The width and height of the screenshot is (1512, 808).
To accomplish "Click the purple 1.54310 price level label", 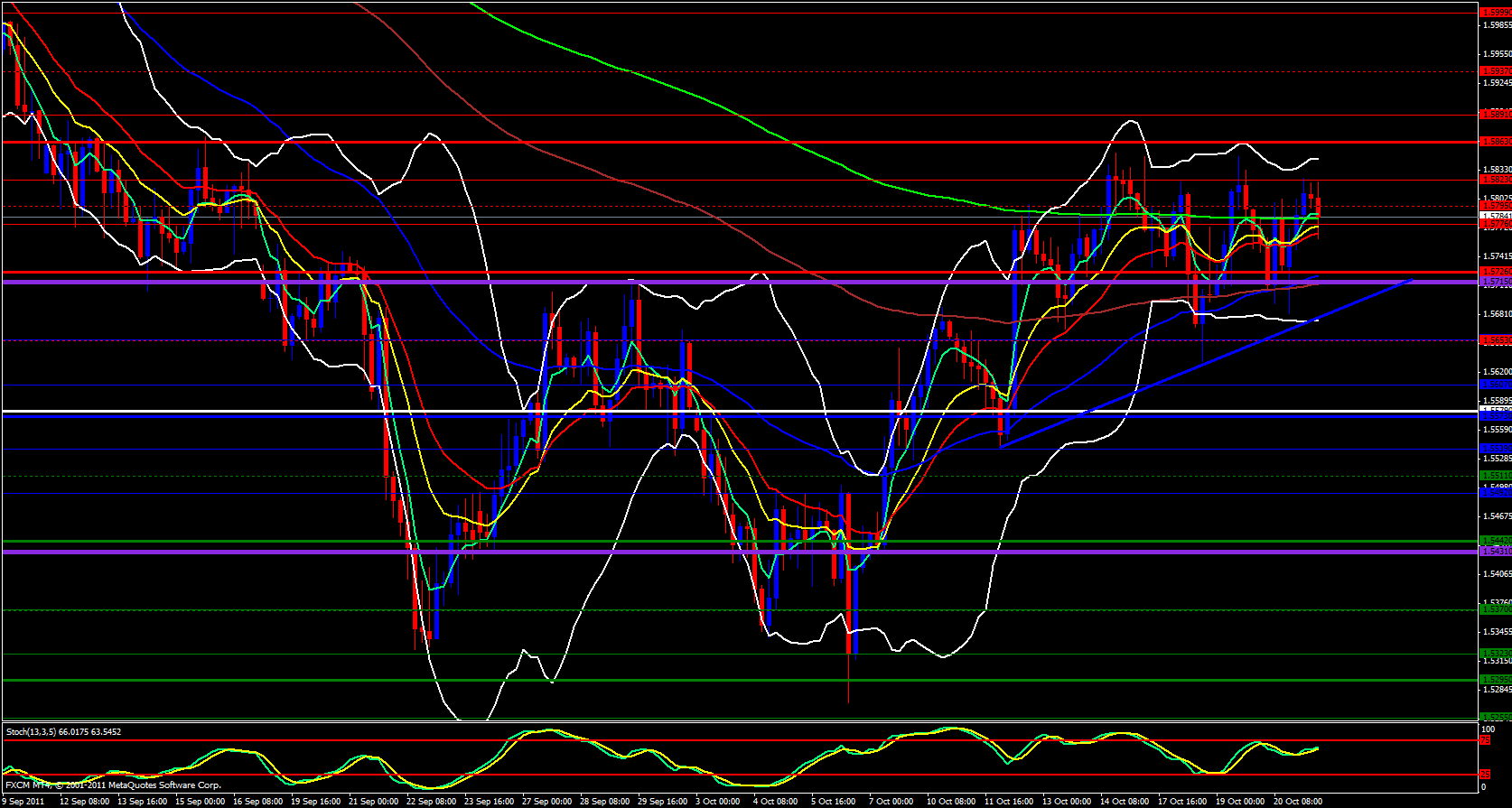I will point(1495,551).
